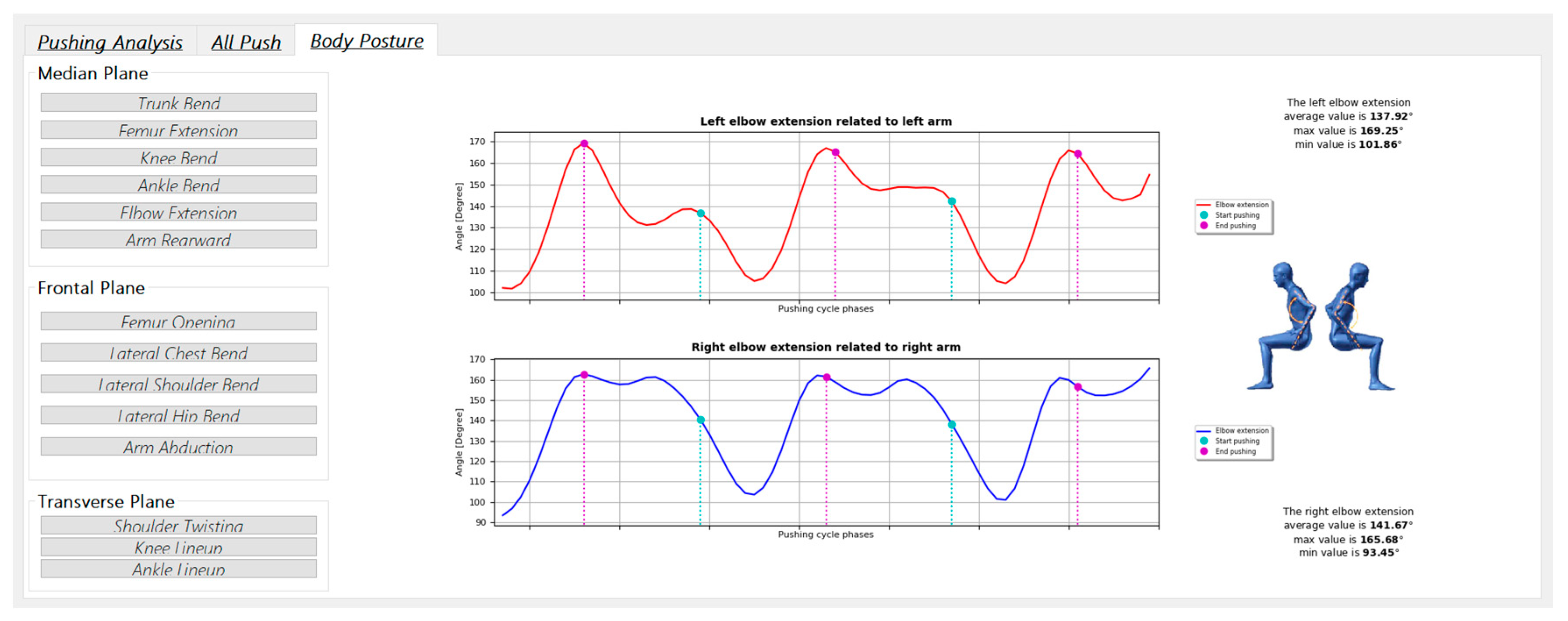The height and width of the screenshot is (621, 1568).
Task: Open the Knee Bend analysis
Action: coord(178,157)
